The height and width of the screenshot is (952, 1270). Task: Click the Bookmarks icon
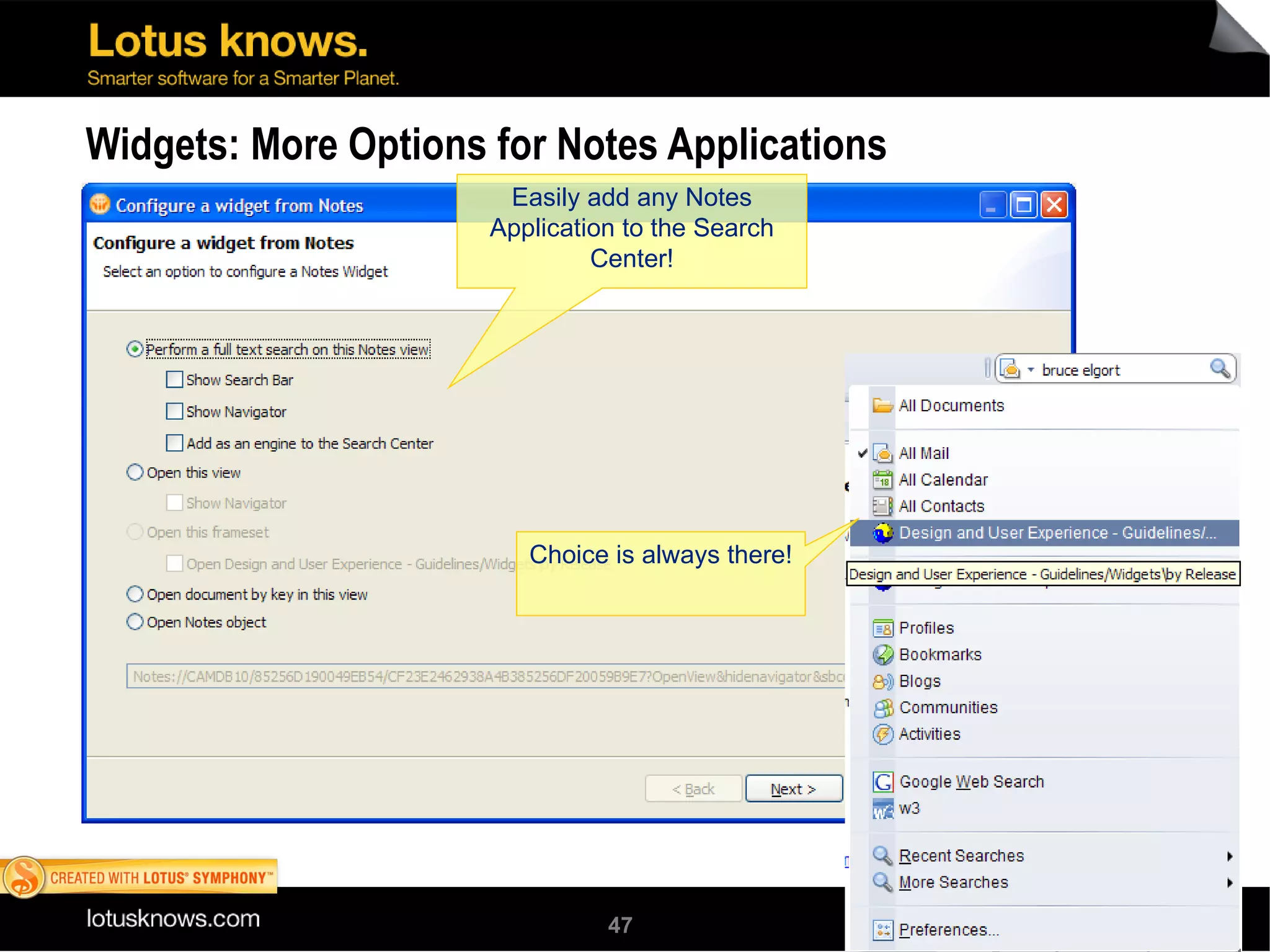pyautogui.click(x=882, y=655)
